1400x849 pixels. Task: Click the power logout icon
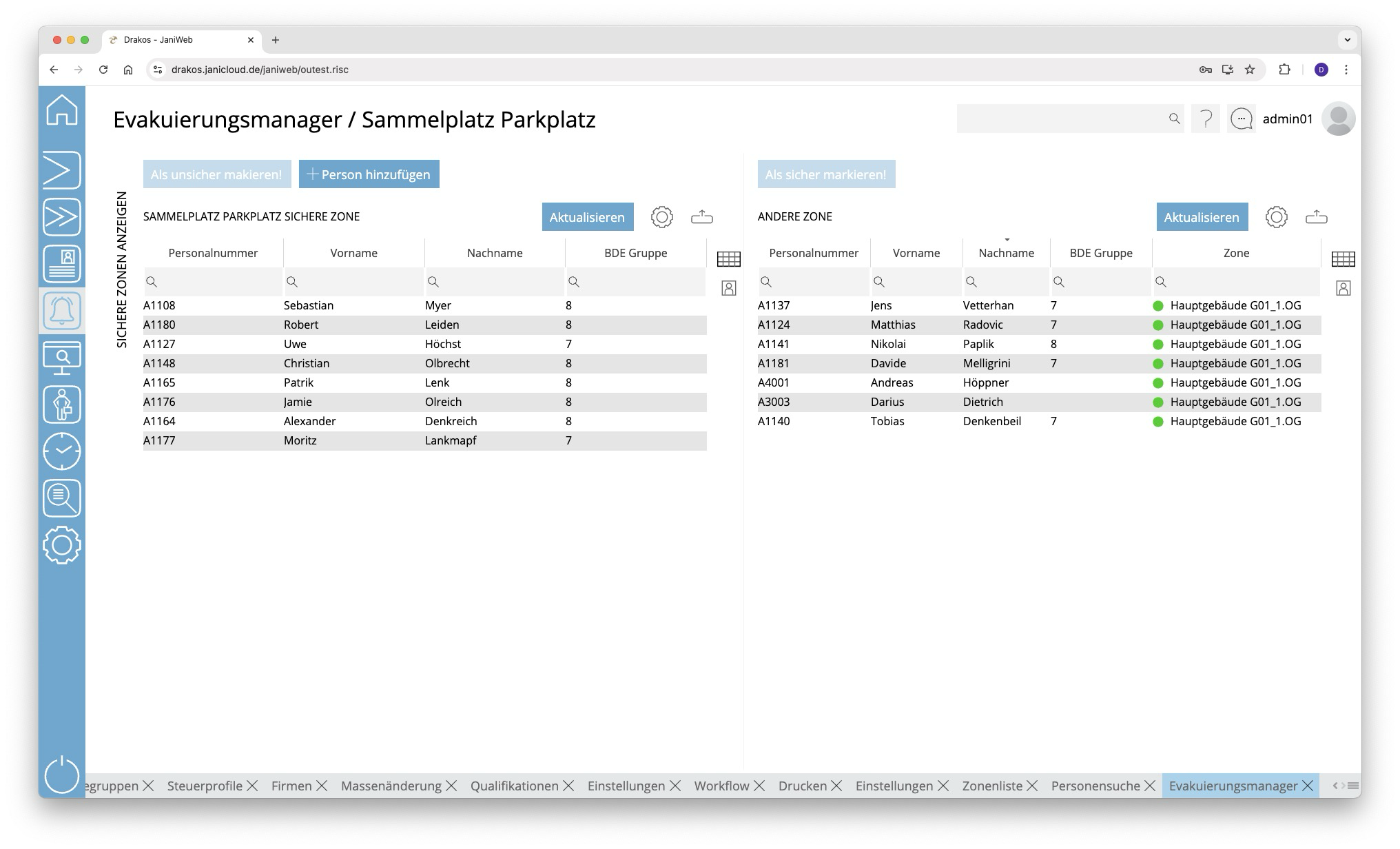[x=62, y=775]
